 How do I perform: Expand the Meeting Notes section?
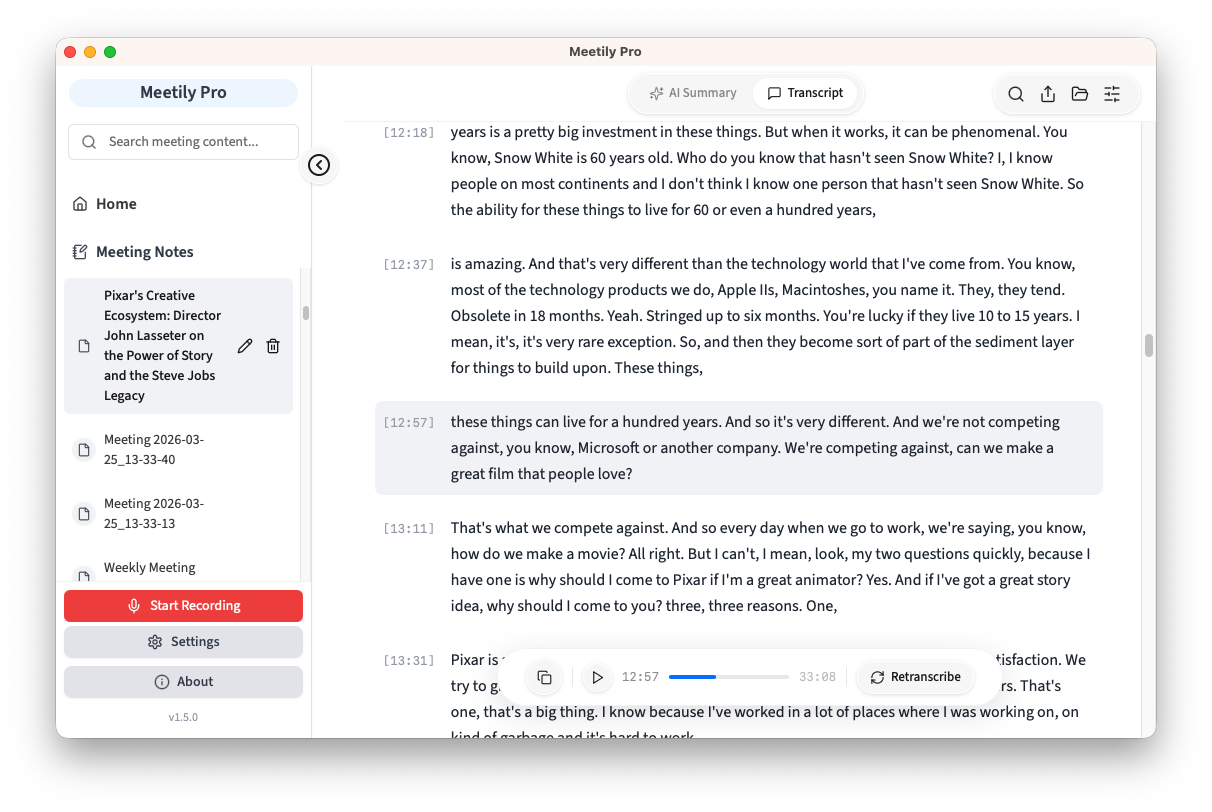[144, 252]
